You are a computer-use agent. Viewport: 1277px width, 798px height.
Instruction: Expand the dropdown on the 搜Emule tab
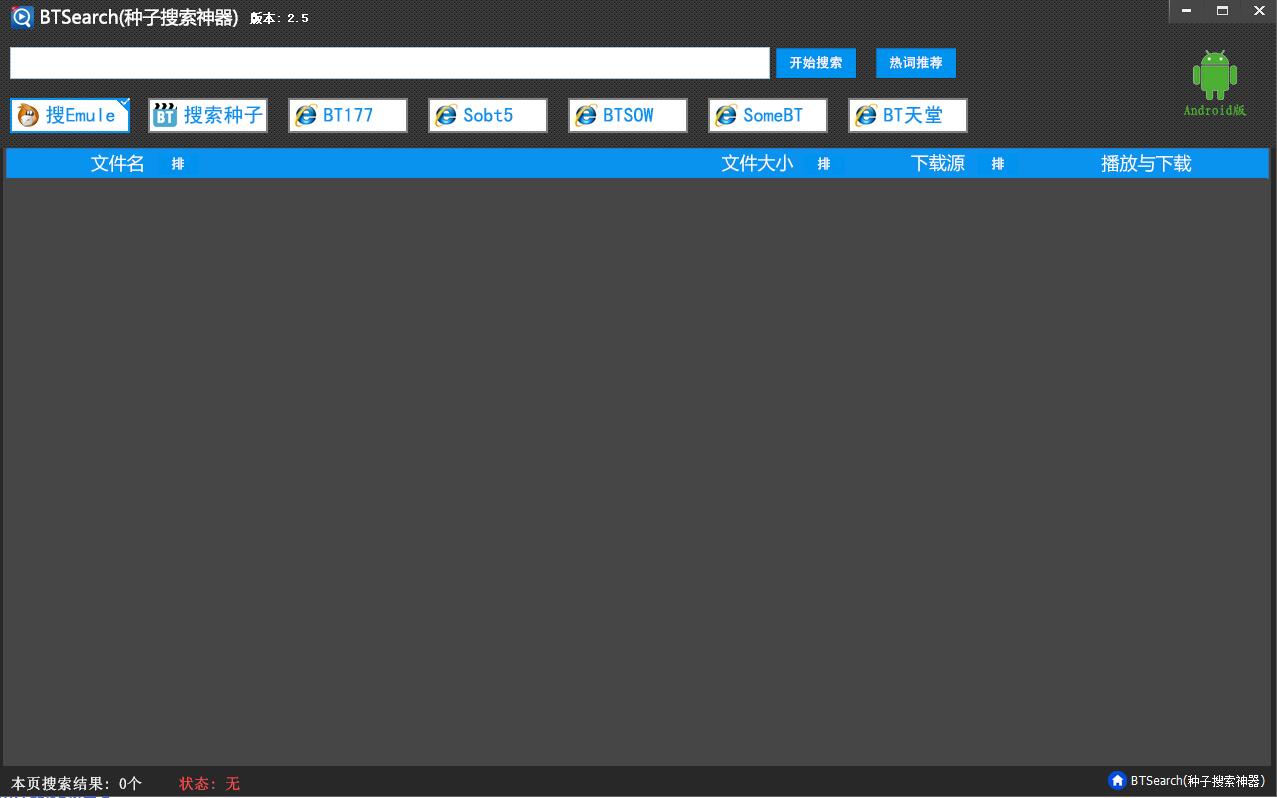click(124, 103)
